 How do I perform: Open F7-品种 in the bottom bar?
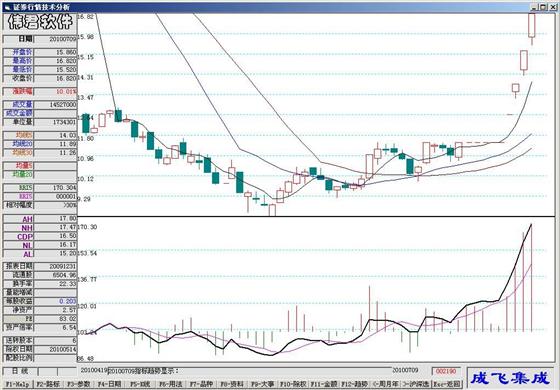point(201,385)
